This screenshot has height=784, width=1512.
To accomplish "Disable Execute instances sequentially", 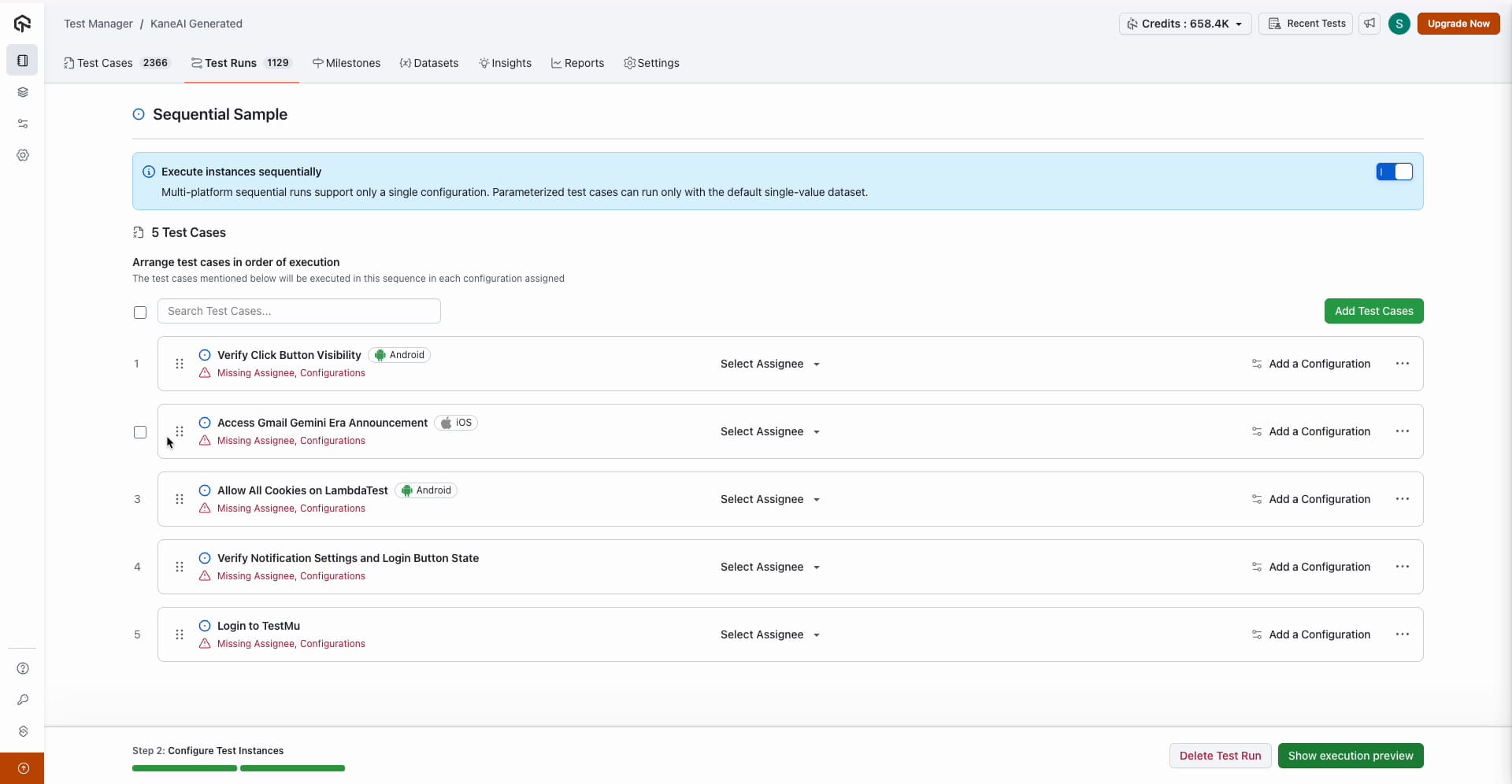I will point(1395,172).
